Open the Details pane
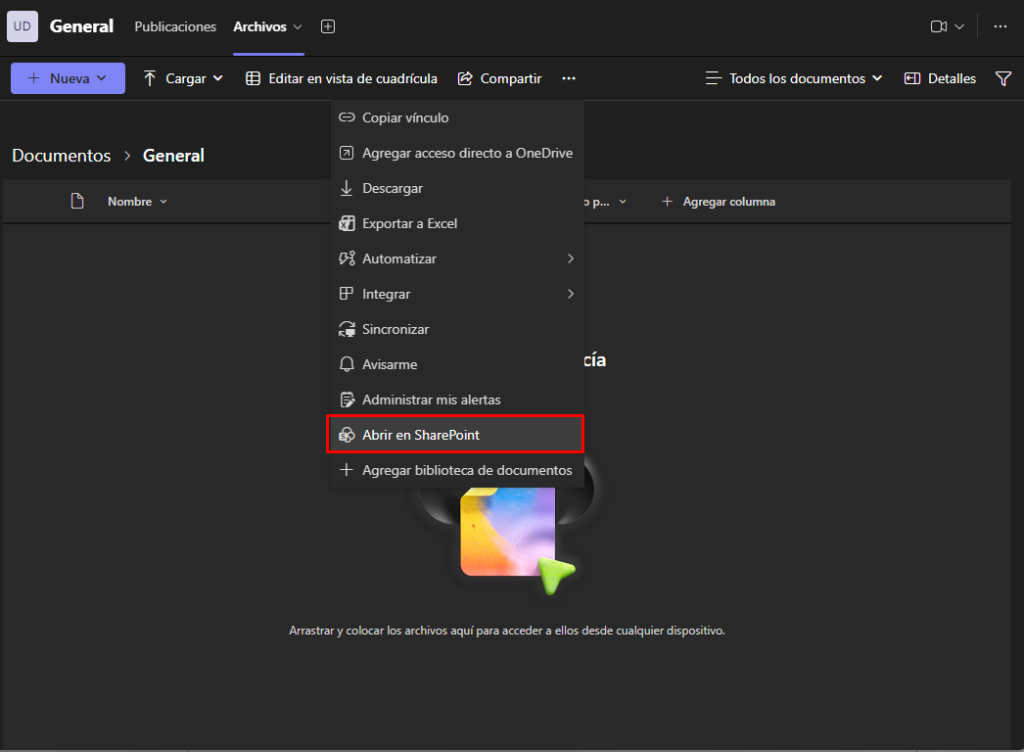The height and width of the screenshot is (752, 1024). (940, 79)
